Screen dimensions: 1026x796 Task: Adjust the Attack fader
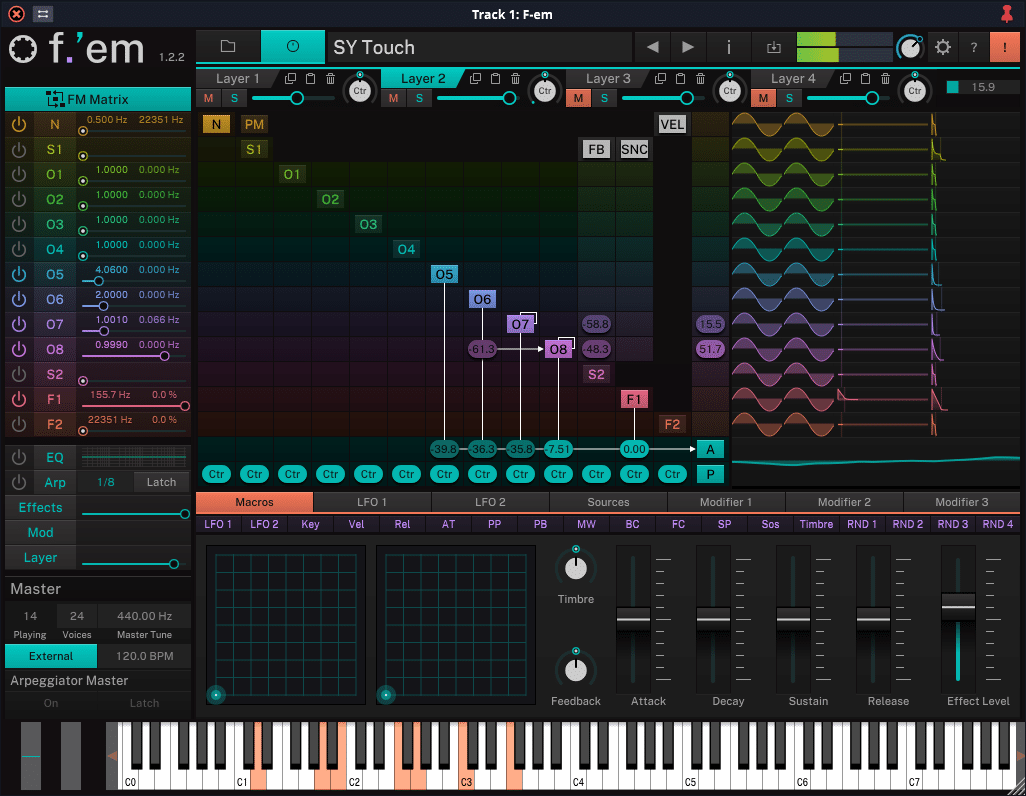[x=633, y=619]
